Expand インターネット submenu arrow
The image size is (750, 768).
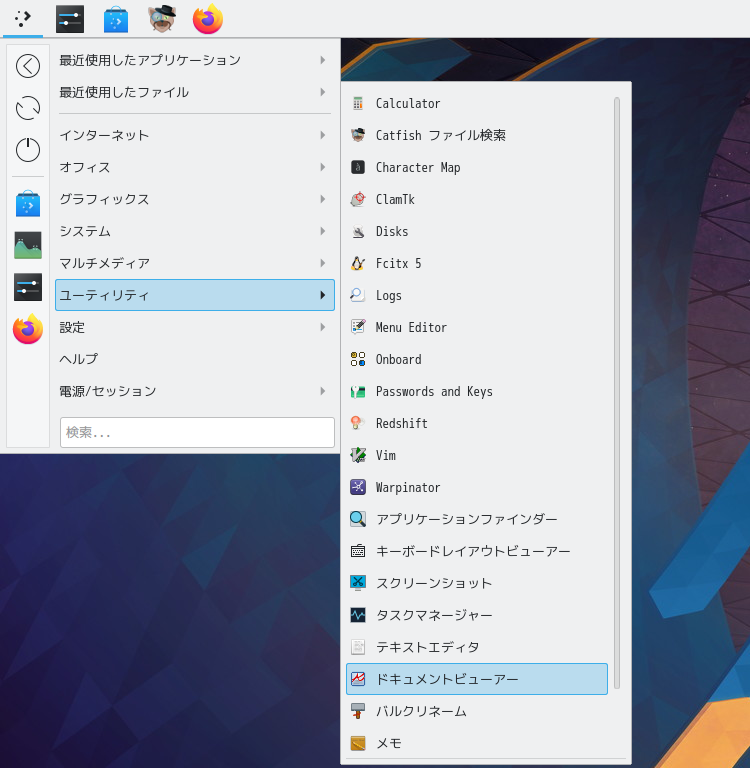(x=322, y=135)
